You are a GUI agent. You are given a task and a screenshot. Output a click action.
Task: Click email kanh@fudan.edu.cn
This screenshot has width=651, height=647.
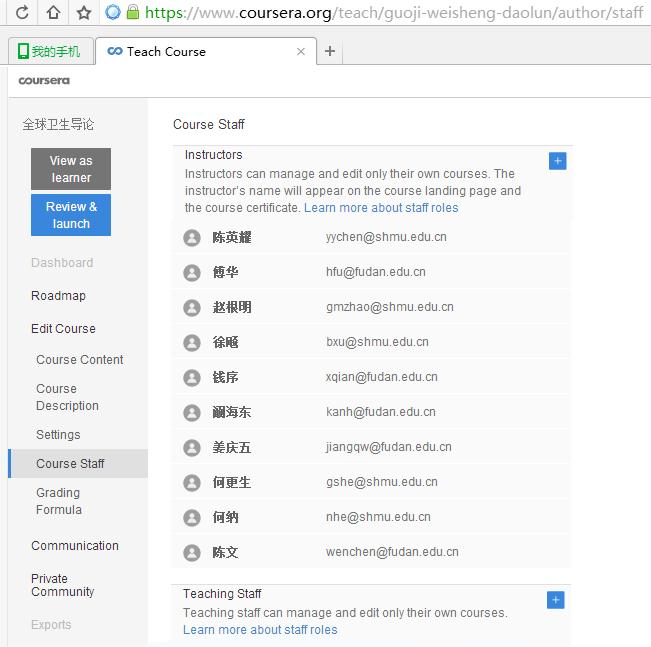pyautogui.click(x=381, y=412)
